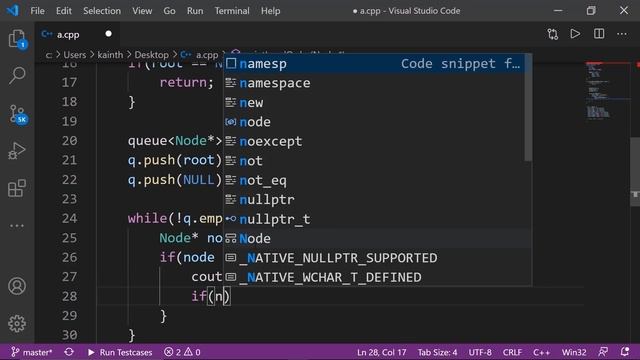This screenshot has width=640, height=360.
Task: Open Desktop breadcrumb folder
Action: point(151,54)
